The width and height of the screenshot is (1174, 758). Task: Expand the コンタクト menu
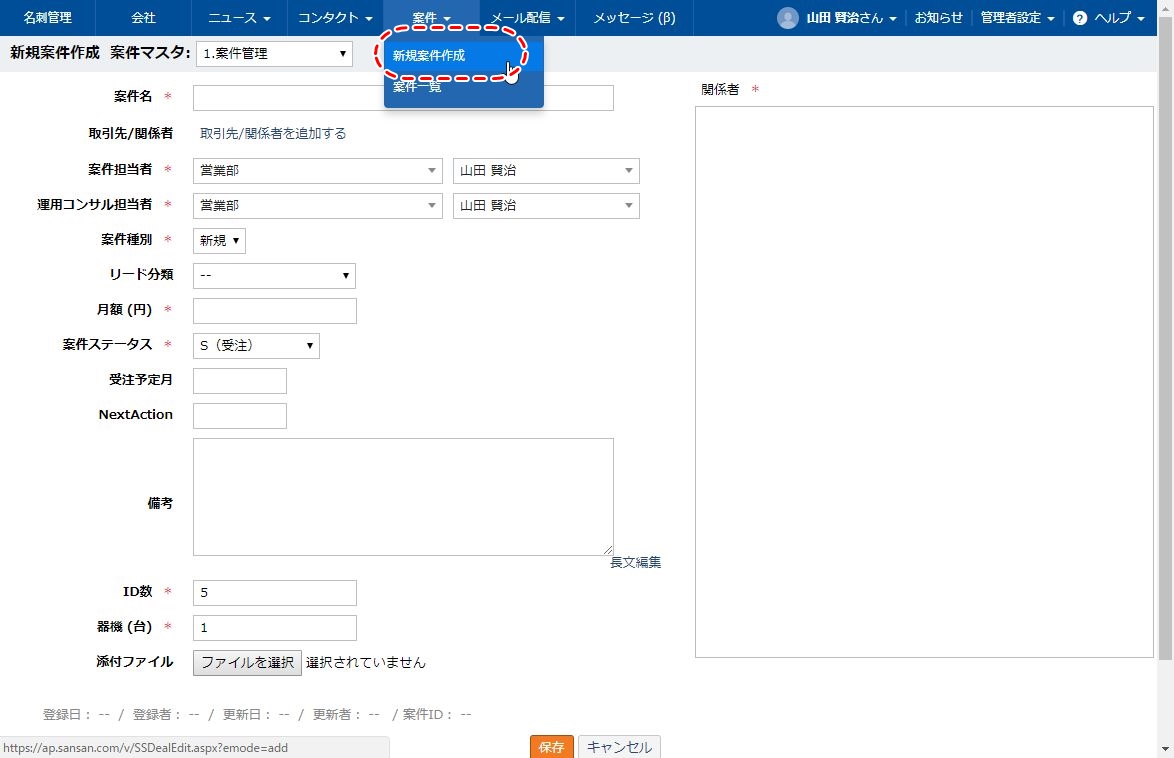click(335, 17)
